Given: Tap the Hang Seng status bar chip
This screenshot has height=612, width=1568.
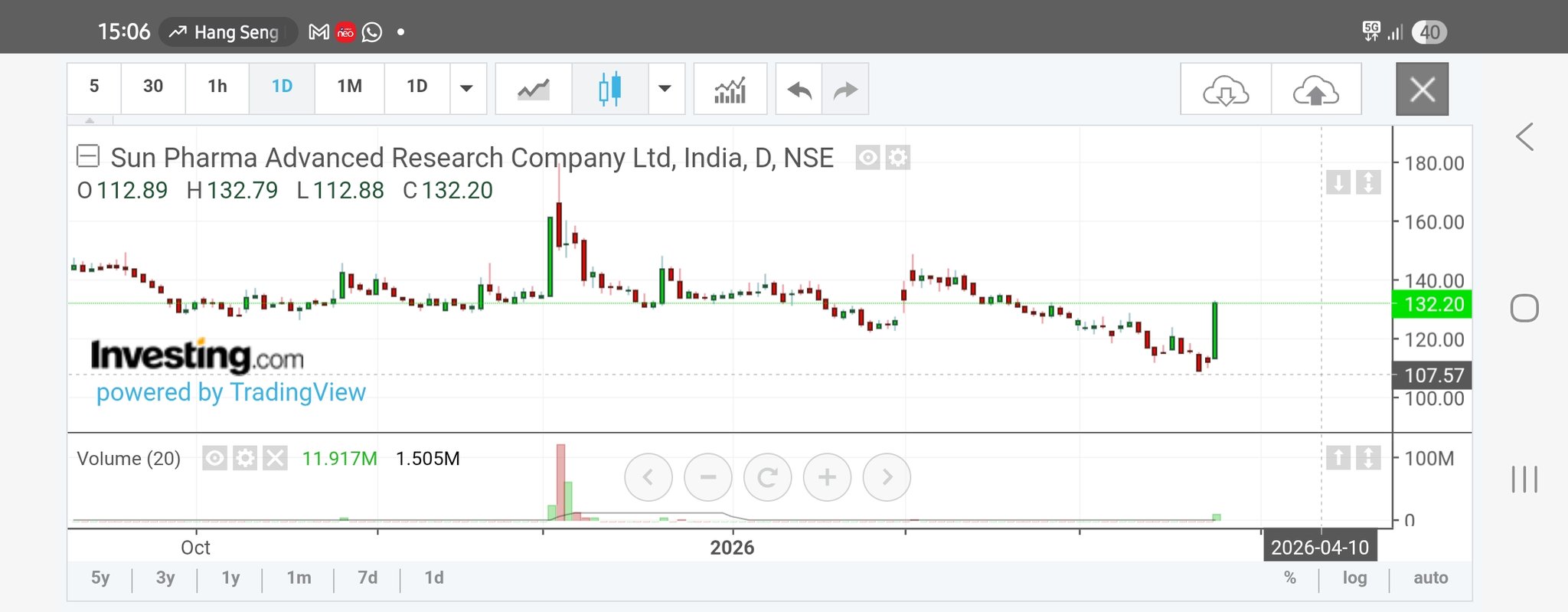Looking at the screenshot, I should (x=228, y=32).
